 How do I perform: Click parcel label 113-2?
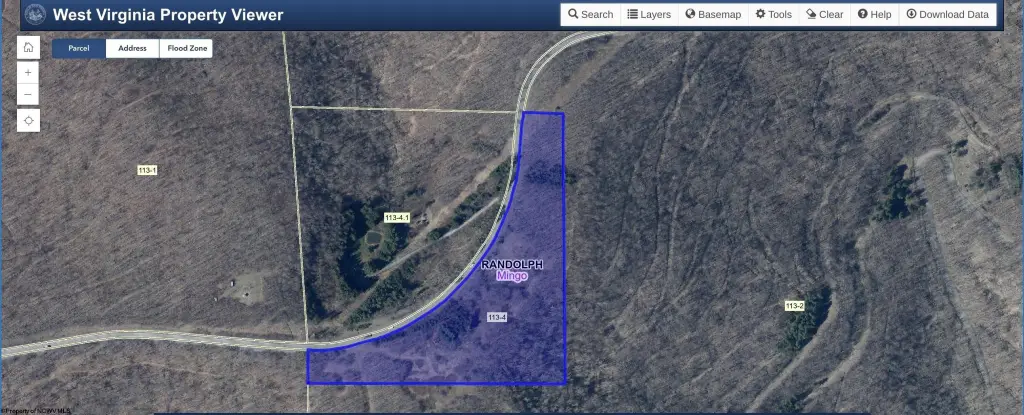[794, 306]
